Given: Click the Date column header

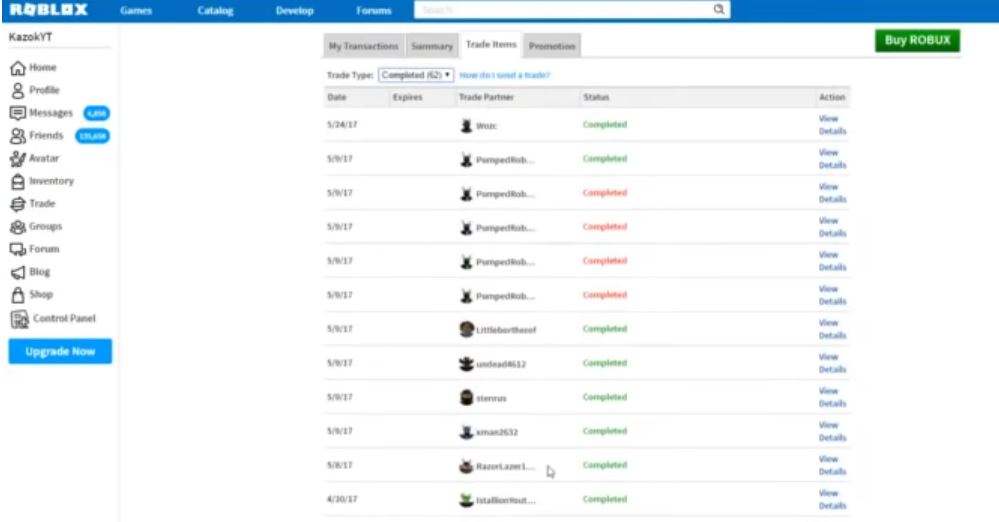Looking at the screenshot, I should point(337,98).
